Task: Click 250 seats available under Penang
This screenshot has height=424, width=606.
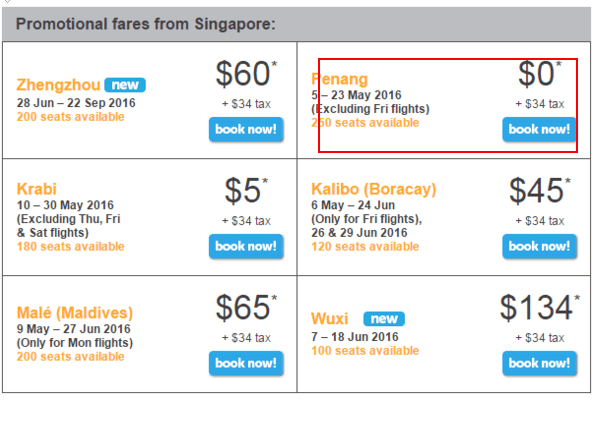Action: 365,123
